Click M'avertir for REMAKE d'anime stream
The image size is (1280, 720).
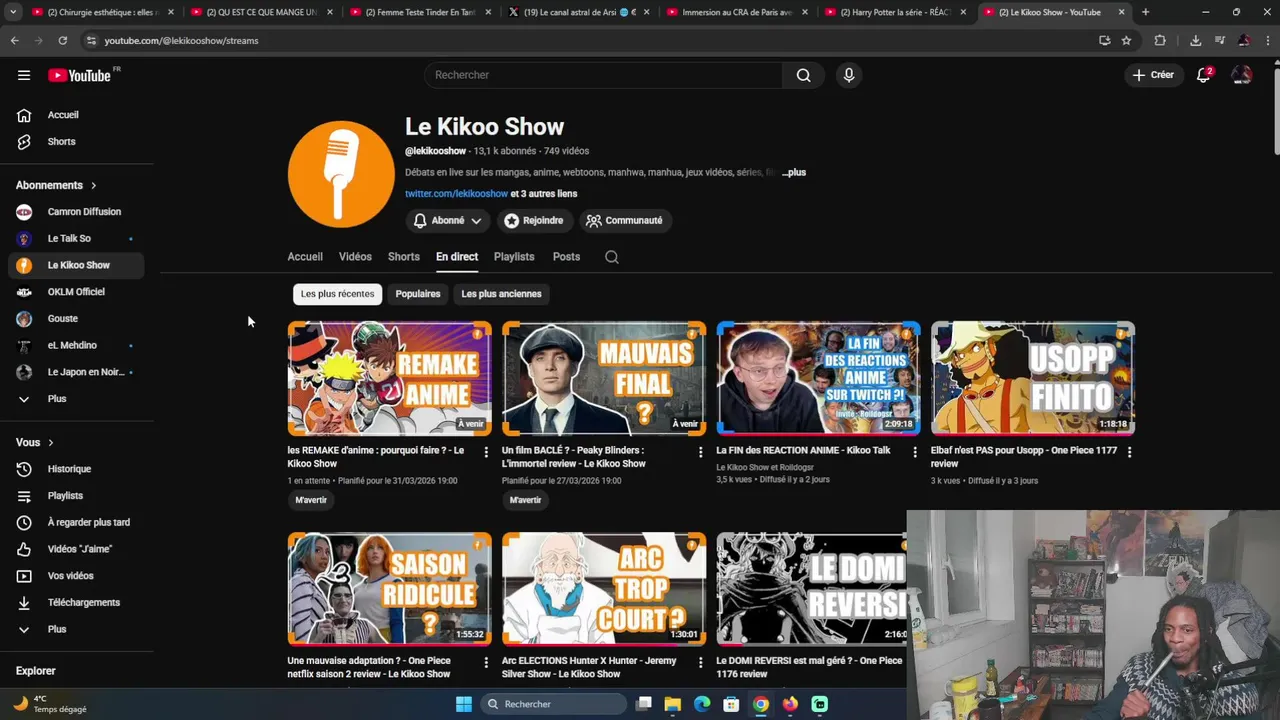pyautogui.click(x=311, y=500)
